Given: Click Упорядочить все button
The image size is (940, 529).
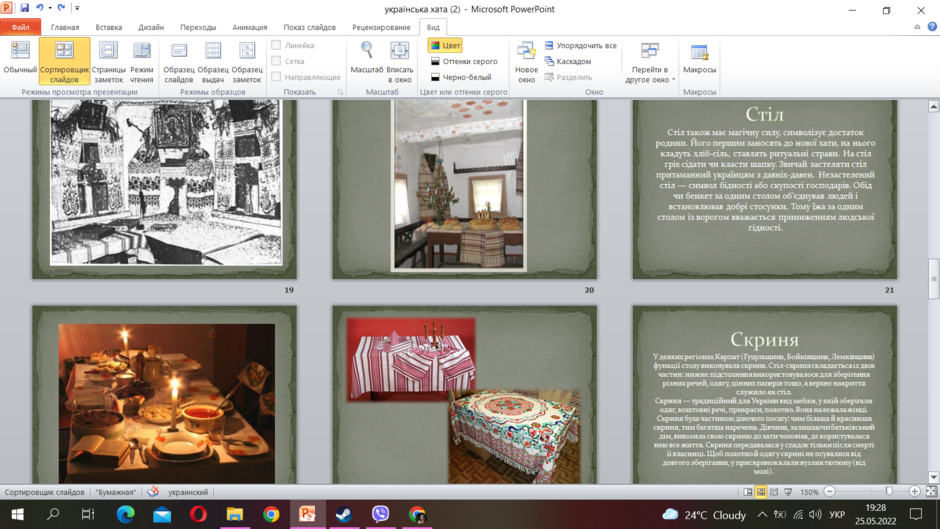Looking at the screenshot, I should pos(580,45).
